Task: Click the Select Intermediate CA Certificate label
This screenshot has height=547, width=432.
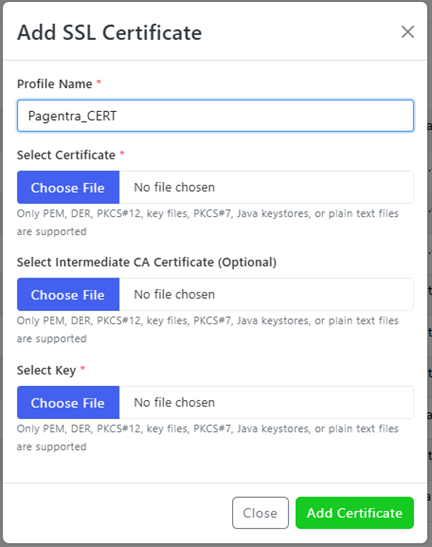Action: pos(147,262)
